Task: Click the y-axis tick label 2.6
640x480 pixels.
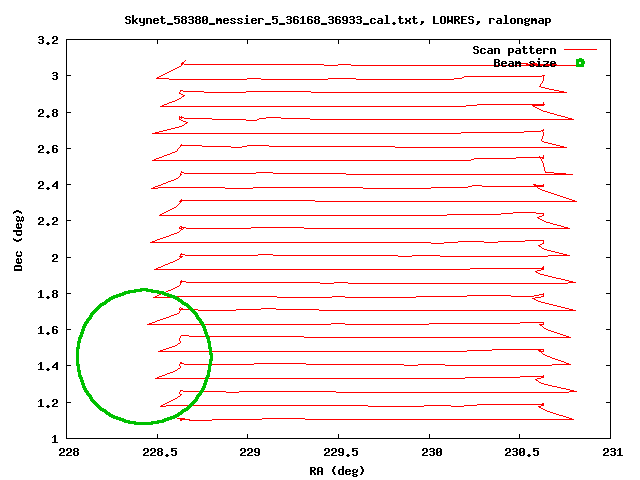Action: [x=48, y=149]
